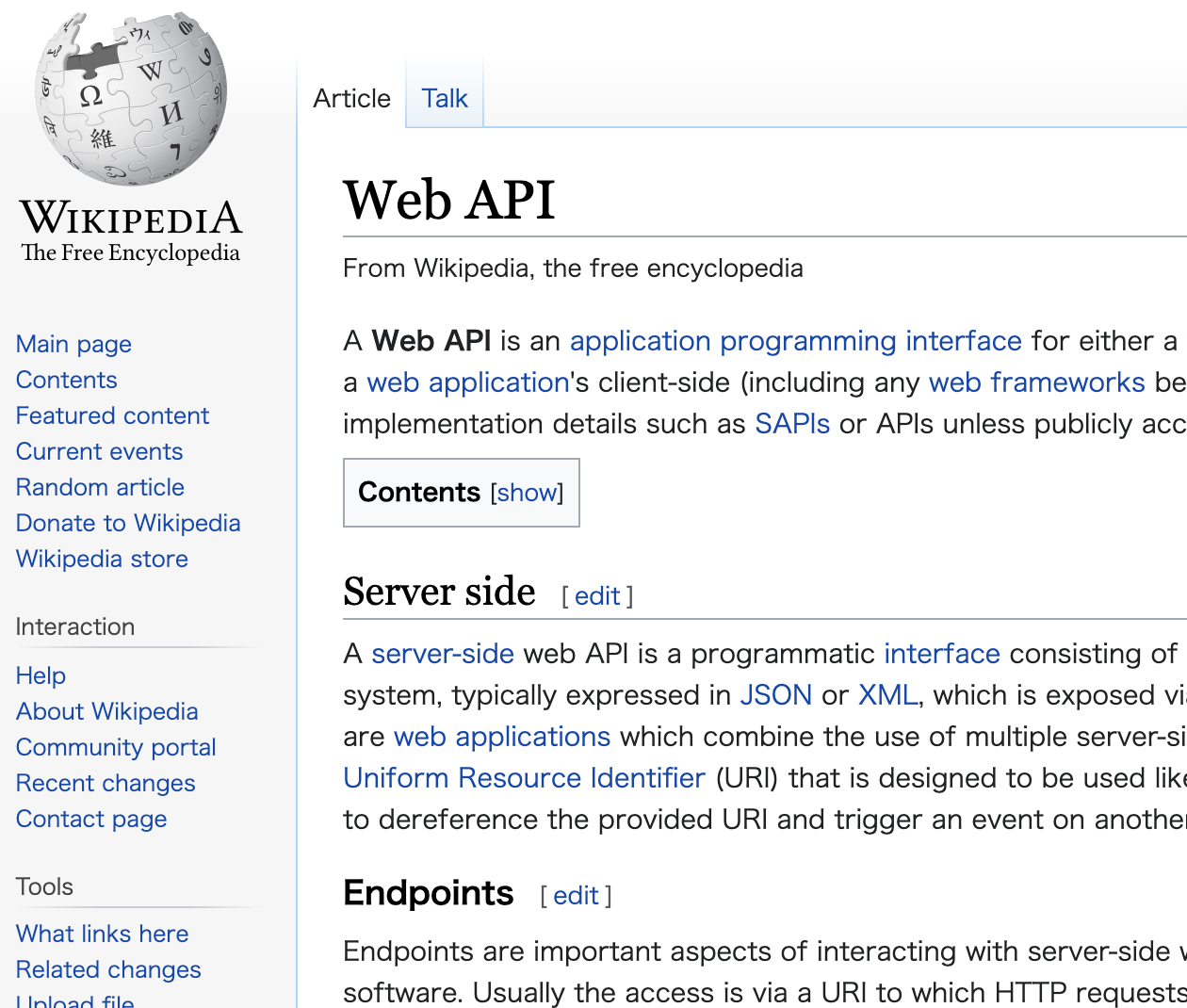Viewport: 1187px width, 1008px height.
Task: Select the Article tab
Action: 351,98
